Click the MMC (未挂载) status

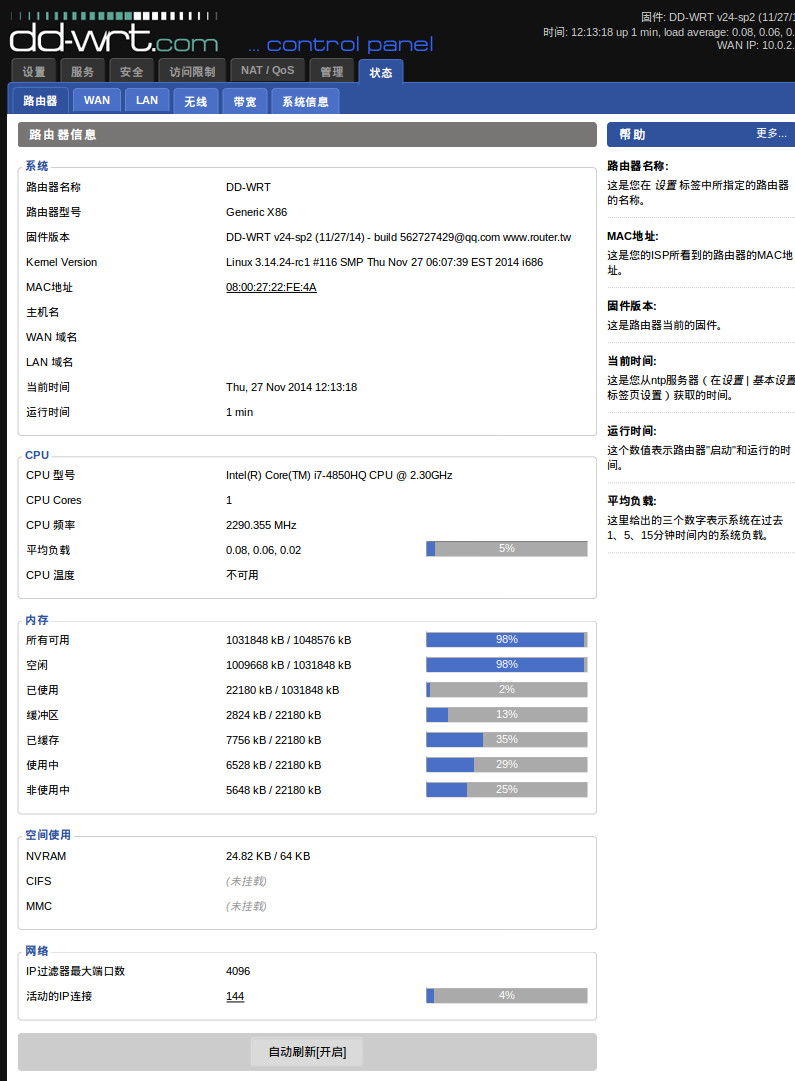click(246, 906)
